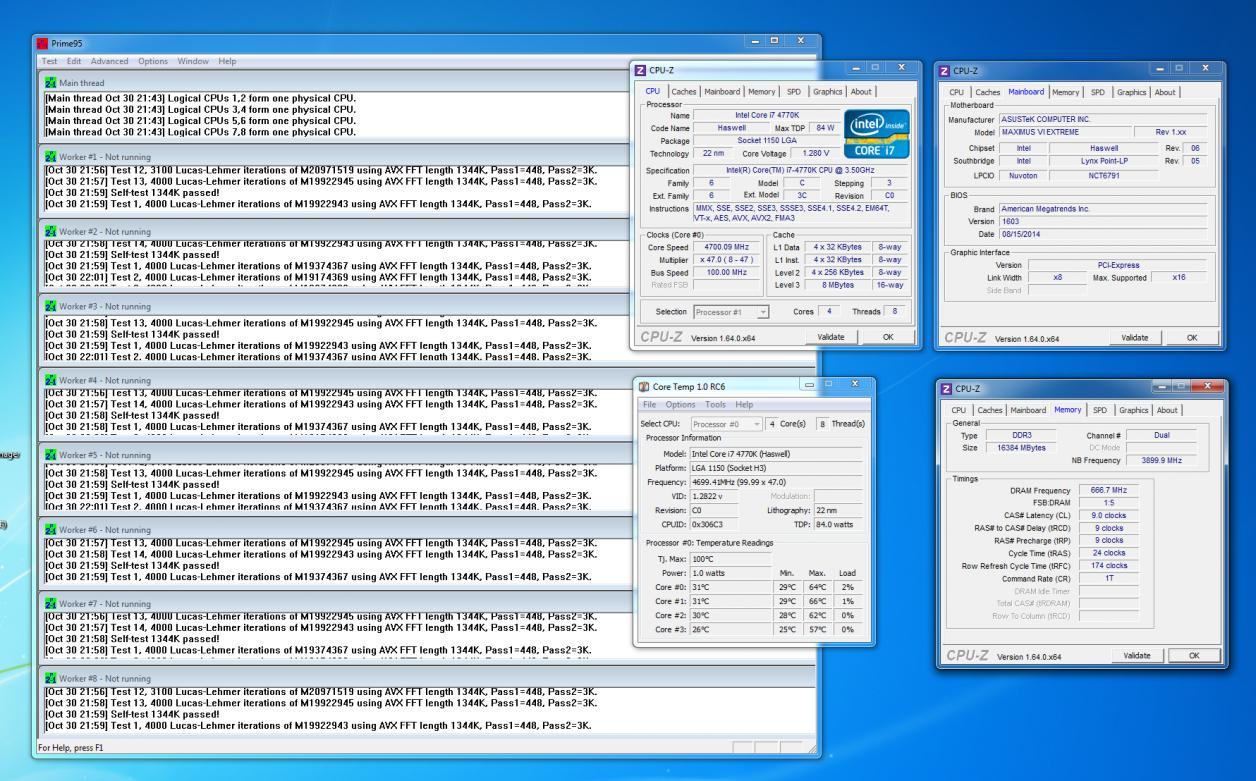Click the Worker #8 window icon
Image resolution: width=1256 pixels, height=781 pixels.
pos(50,678)
